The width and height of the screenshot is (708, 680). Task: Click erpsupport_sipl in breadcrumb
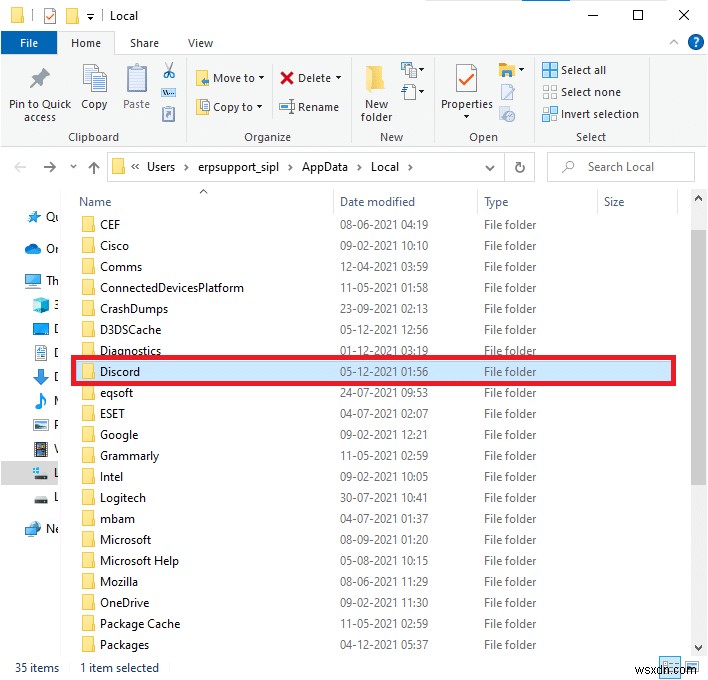pos(238,168)
